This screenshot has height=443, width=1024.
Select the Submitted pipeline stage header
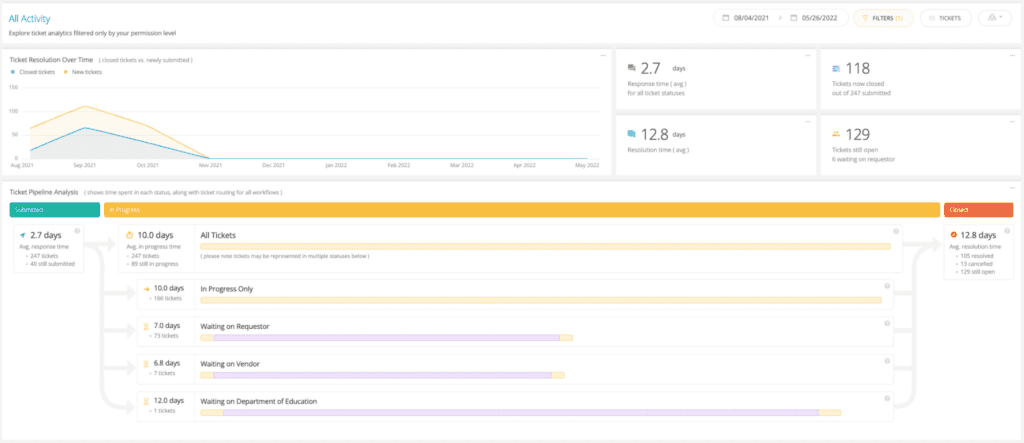point(54,209)
